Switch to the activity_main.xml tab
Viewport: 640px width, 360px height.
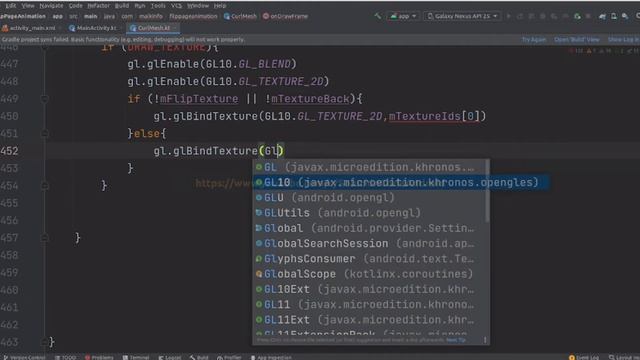pos(29,28)
